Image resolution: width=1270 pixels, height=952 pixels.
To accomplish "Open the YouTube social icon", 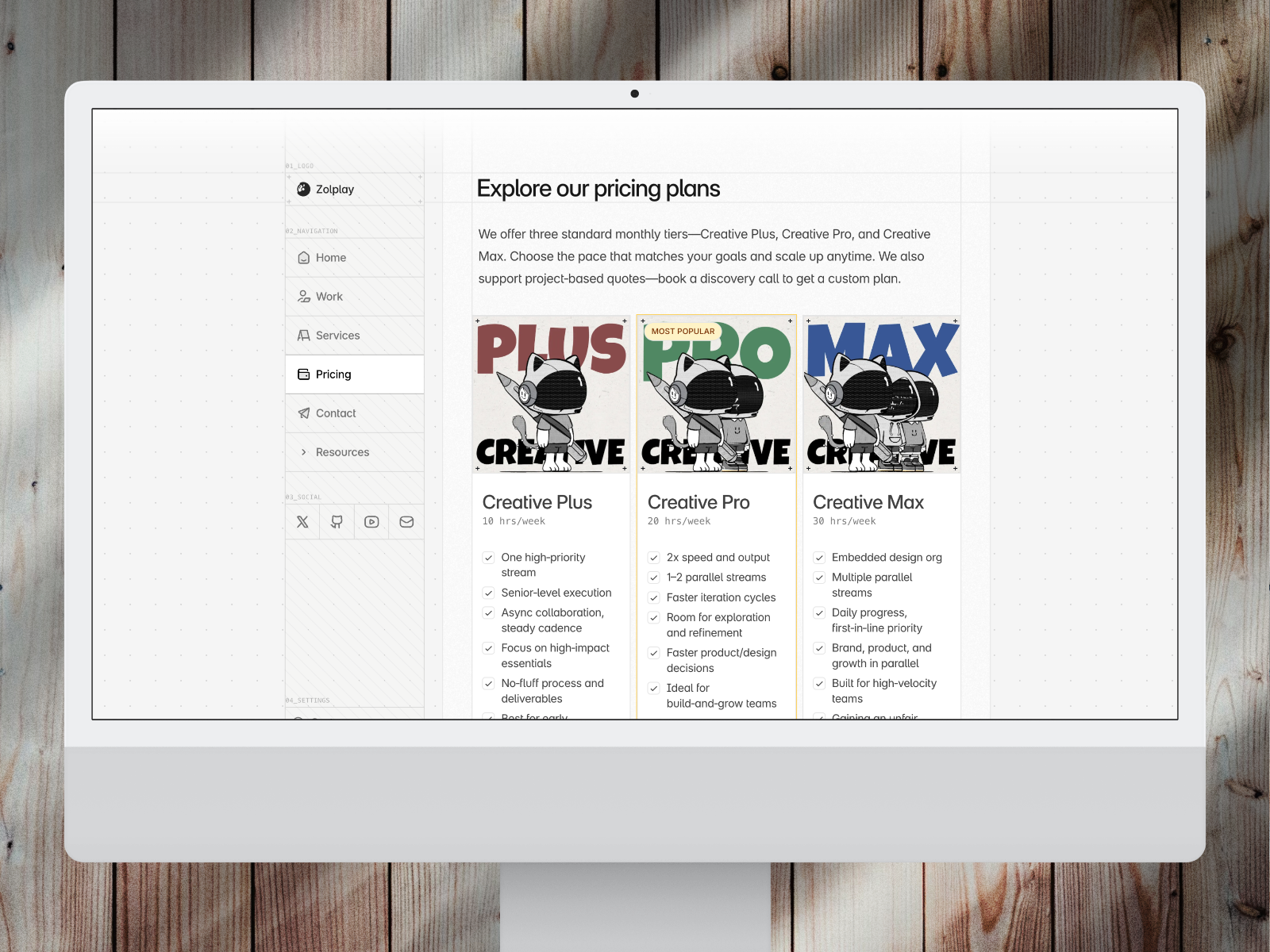I will click(371, 522).
